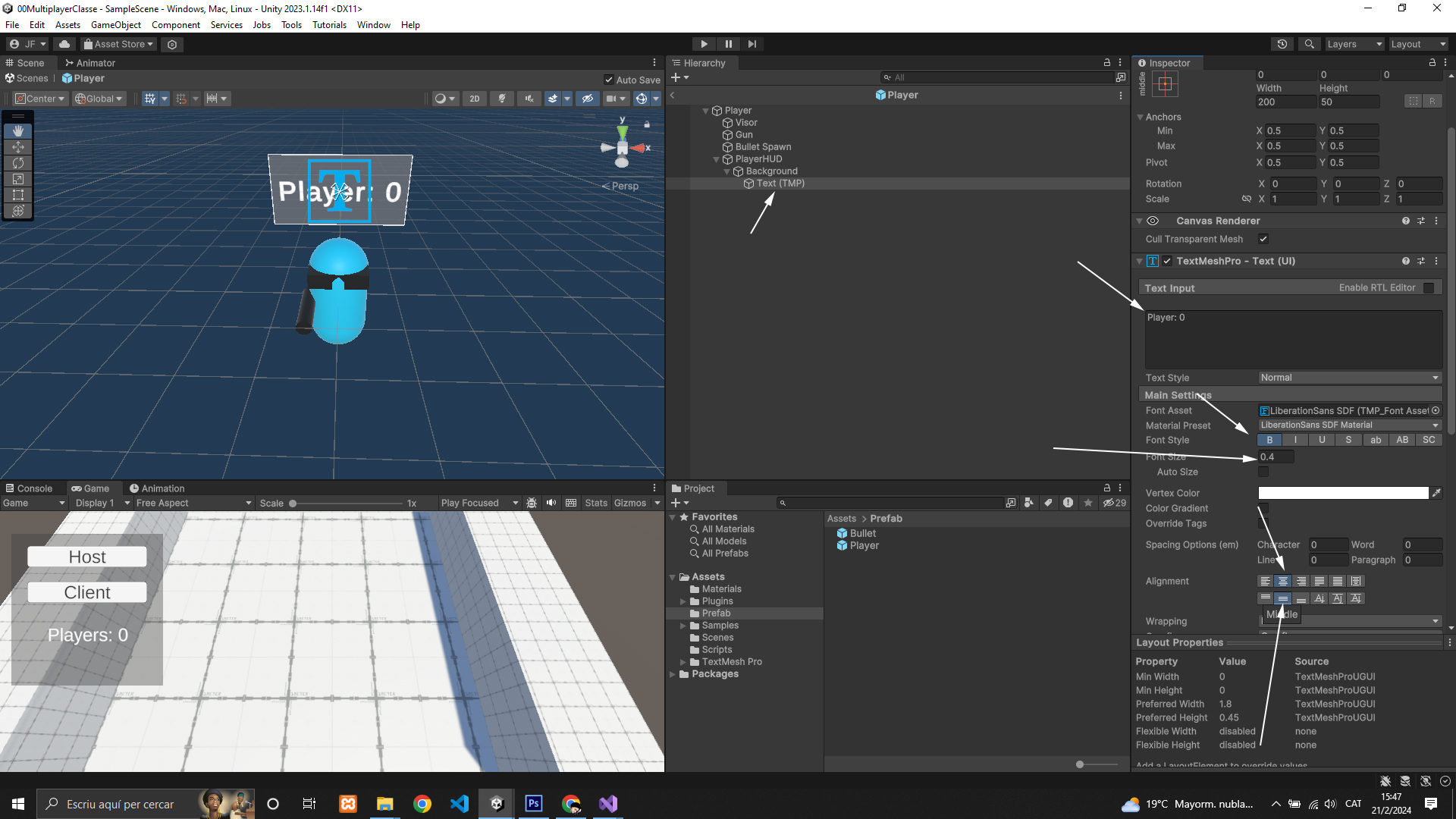Toggle 2D view mode in Scene
The width and height of the screenshot is (1456, 819).
pyautogui.click(x=474, y=99)
